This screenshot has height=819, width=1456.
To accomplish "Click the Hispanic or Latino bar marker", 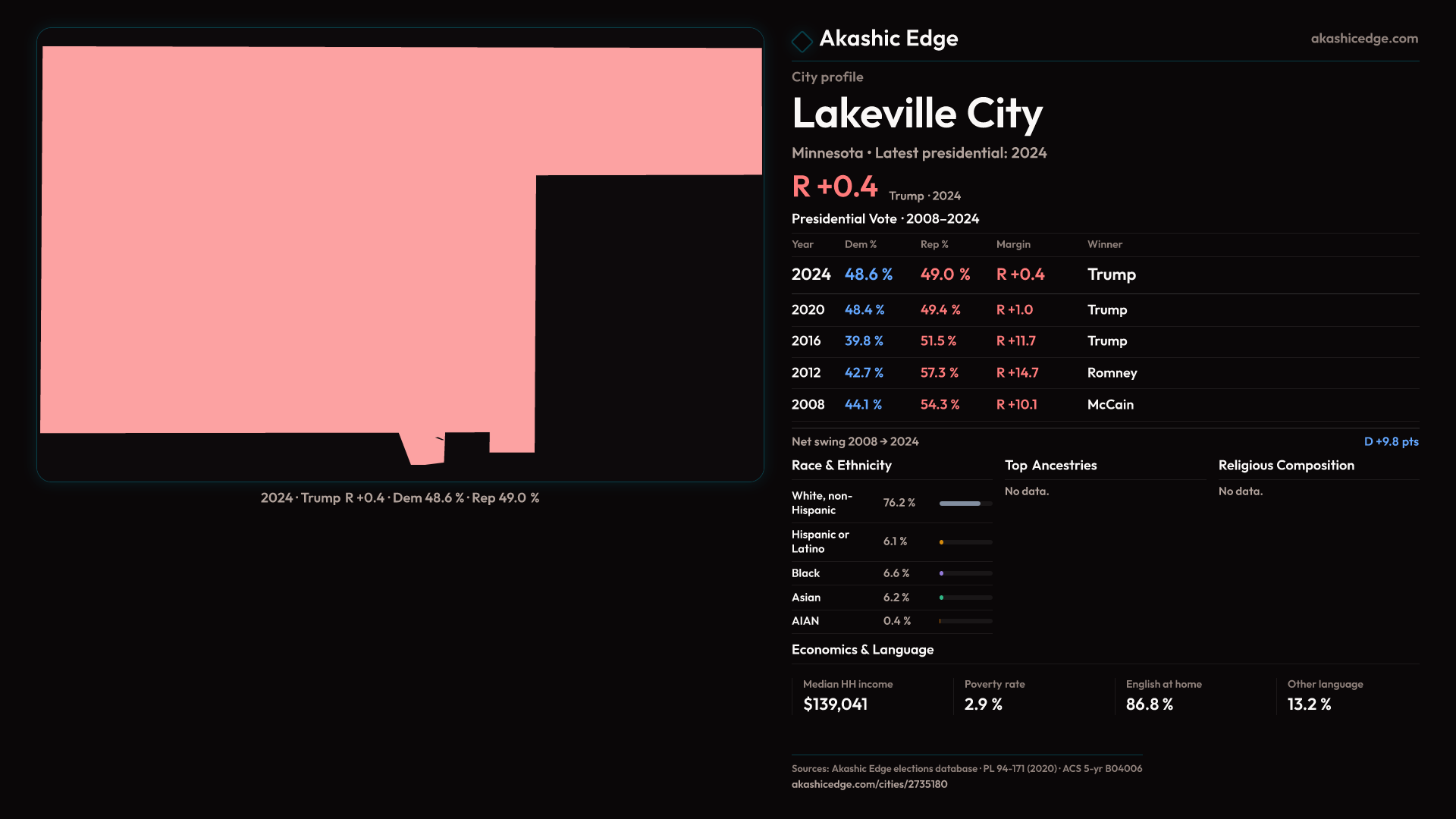I will click(942, 542).
